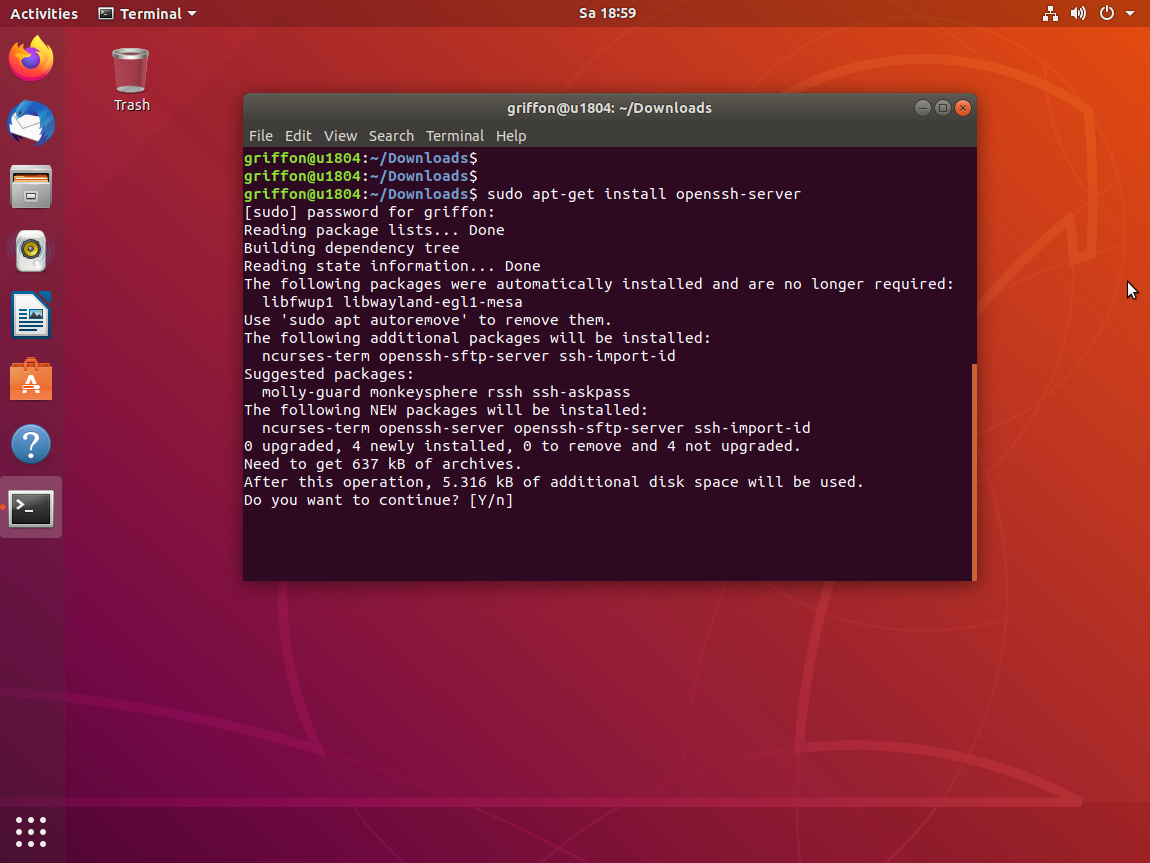Open the File menu in terminal
This screenshot has height=863, width=1150.
260,136
